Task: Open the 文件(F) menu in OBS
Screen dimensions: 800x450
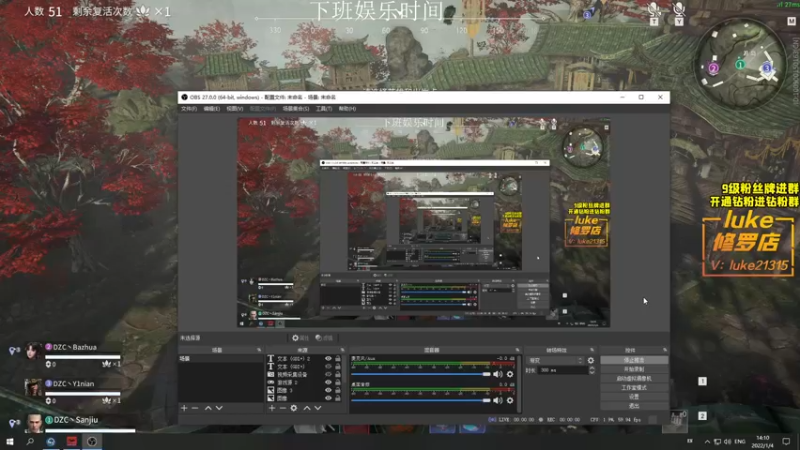Action: coord(188,109)
